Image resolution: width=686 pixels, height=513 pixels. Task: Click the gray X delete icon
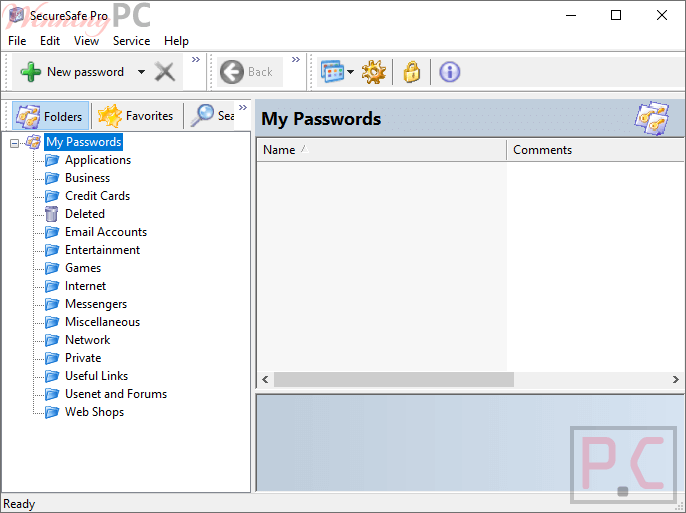click(x=165, y=72)
